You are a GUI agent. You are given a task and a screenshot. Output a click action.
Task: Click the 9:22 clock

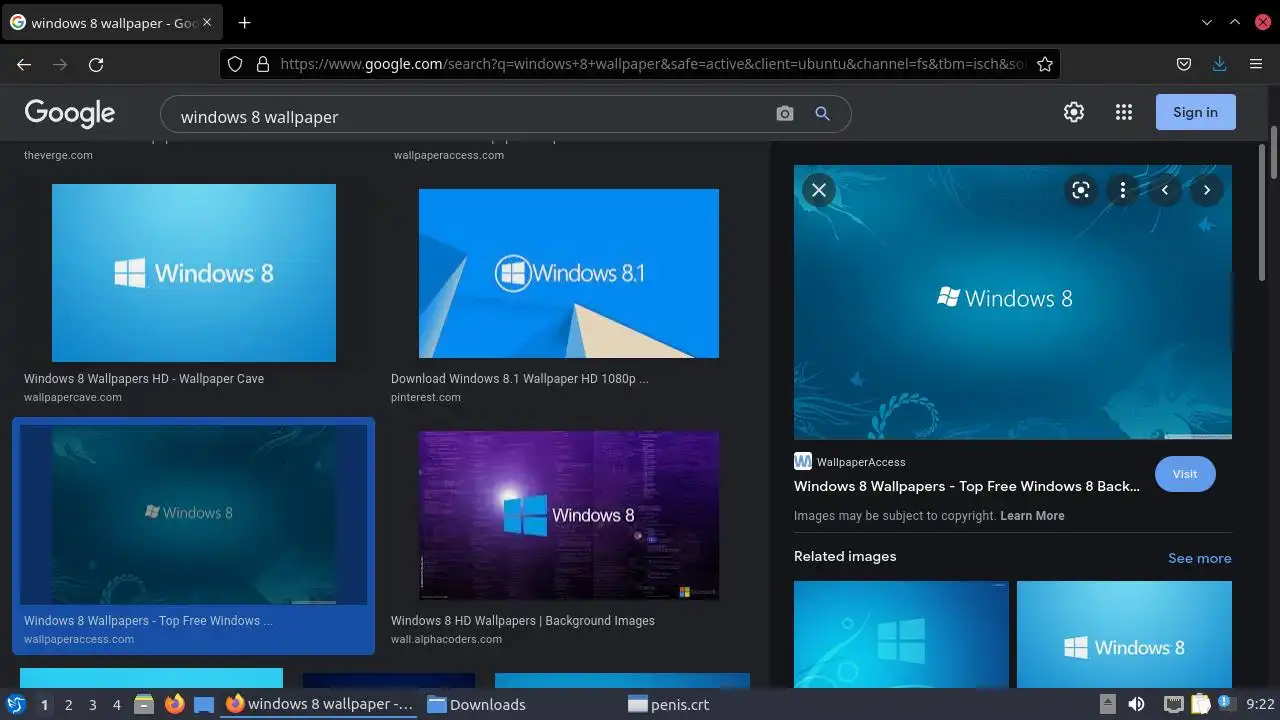(1260, 705)
